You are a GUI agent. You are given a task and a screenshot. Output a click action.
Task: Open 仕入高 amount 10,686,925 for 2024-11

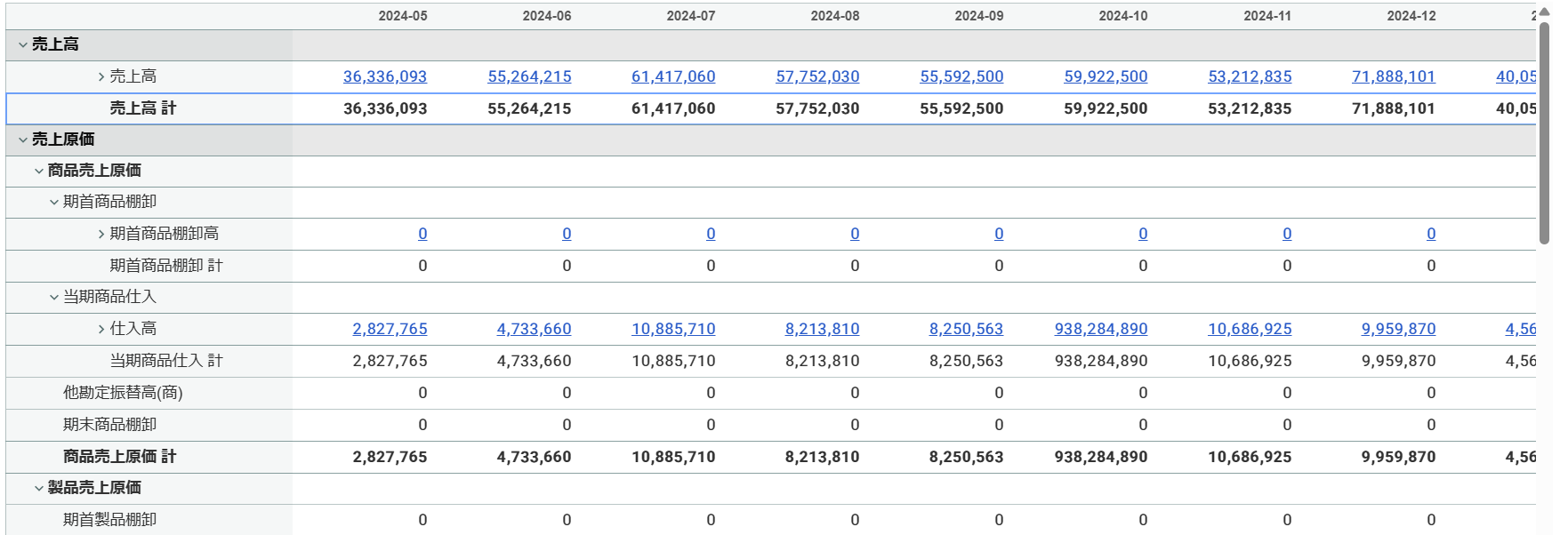pyautogui.click(x=1250, y=329)
